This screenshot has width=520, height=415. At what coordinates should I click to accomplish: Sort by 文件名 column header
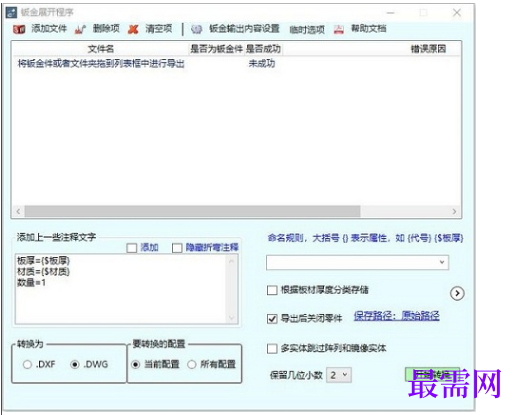coord(101,49)
